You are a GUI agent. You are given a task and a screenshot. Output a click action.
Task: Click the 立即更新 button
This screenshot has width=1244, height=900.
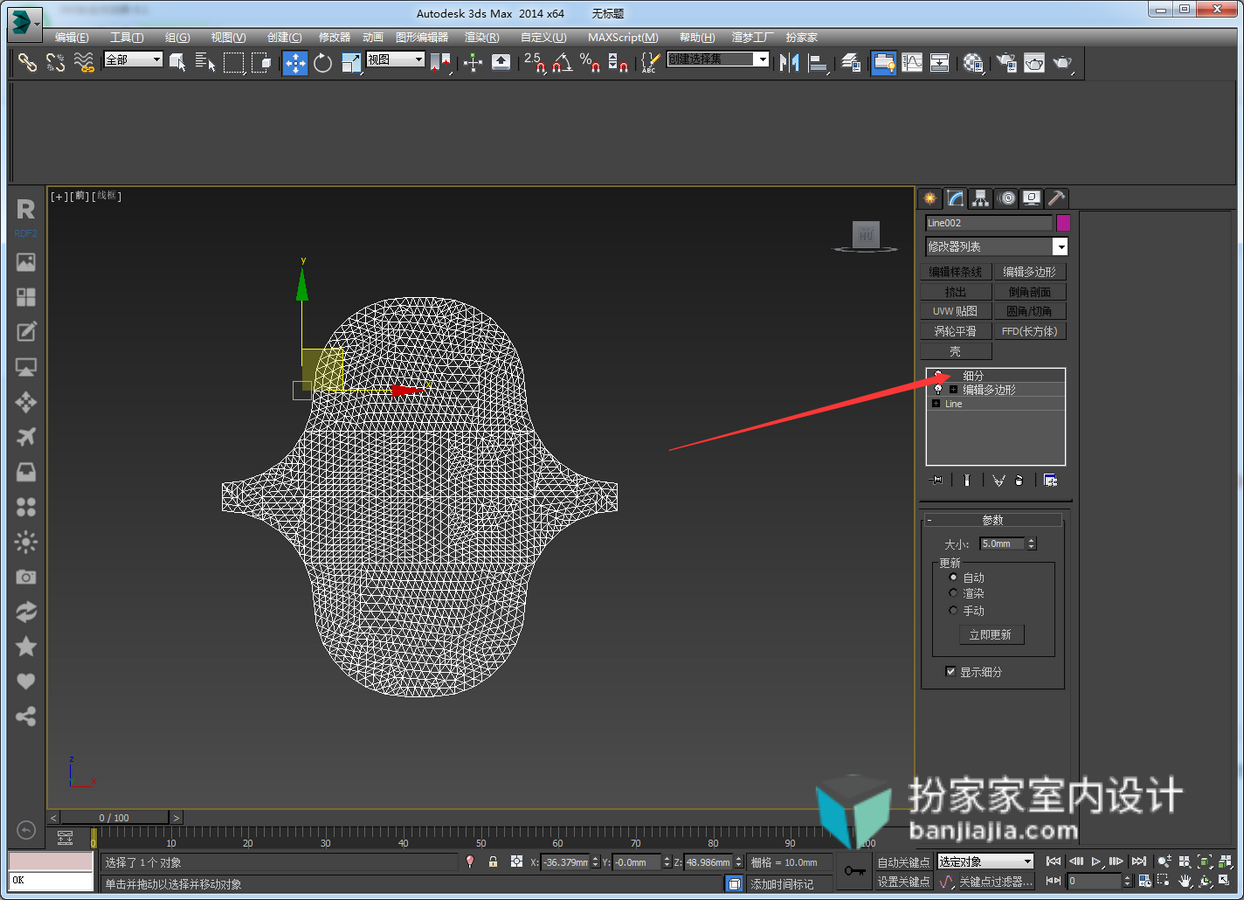(991, 635)
